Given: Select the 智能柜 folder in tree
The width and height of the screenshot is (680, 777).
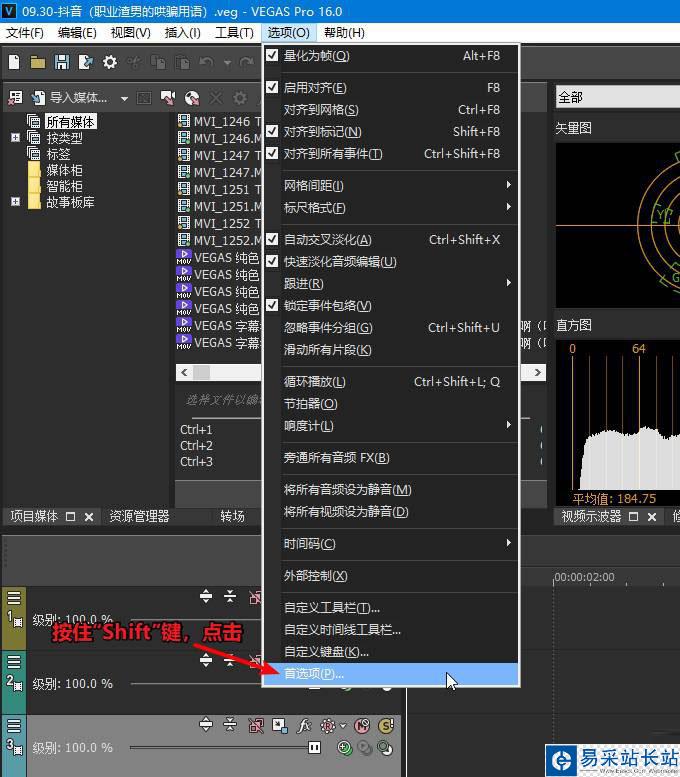Looking at the screenshot, I should click(x=64, y=186).
